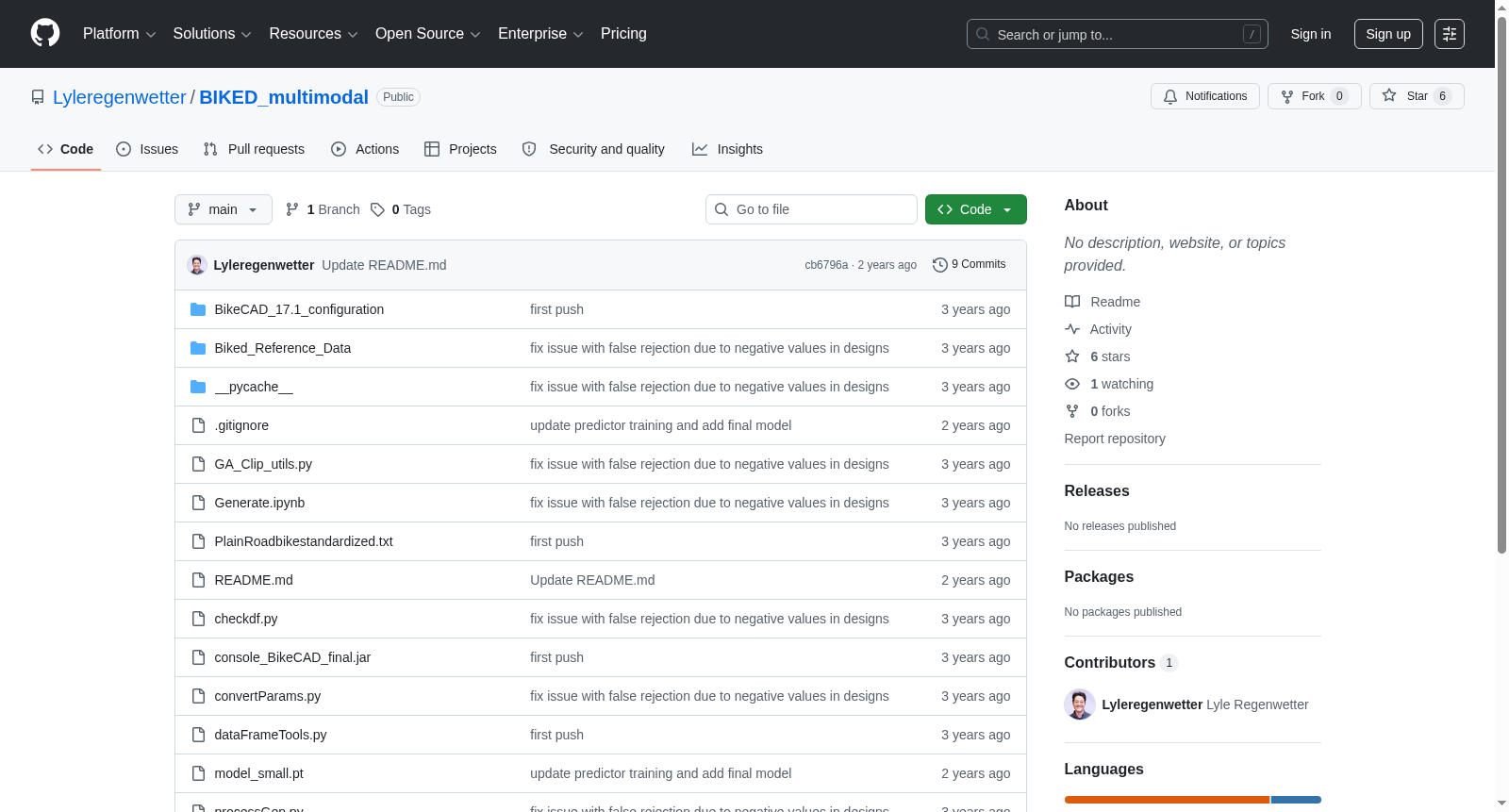Click the blue language bar segment
Viewport: 1509px width, 812px height.
(1297, 800)
